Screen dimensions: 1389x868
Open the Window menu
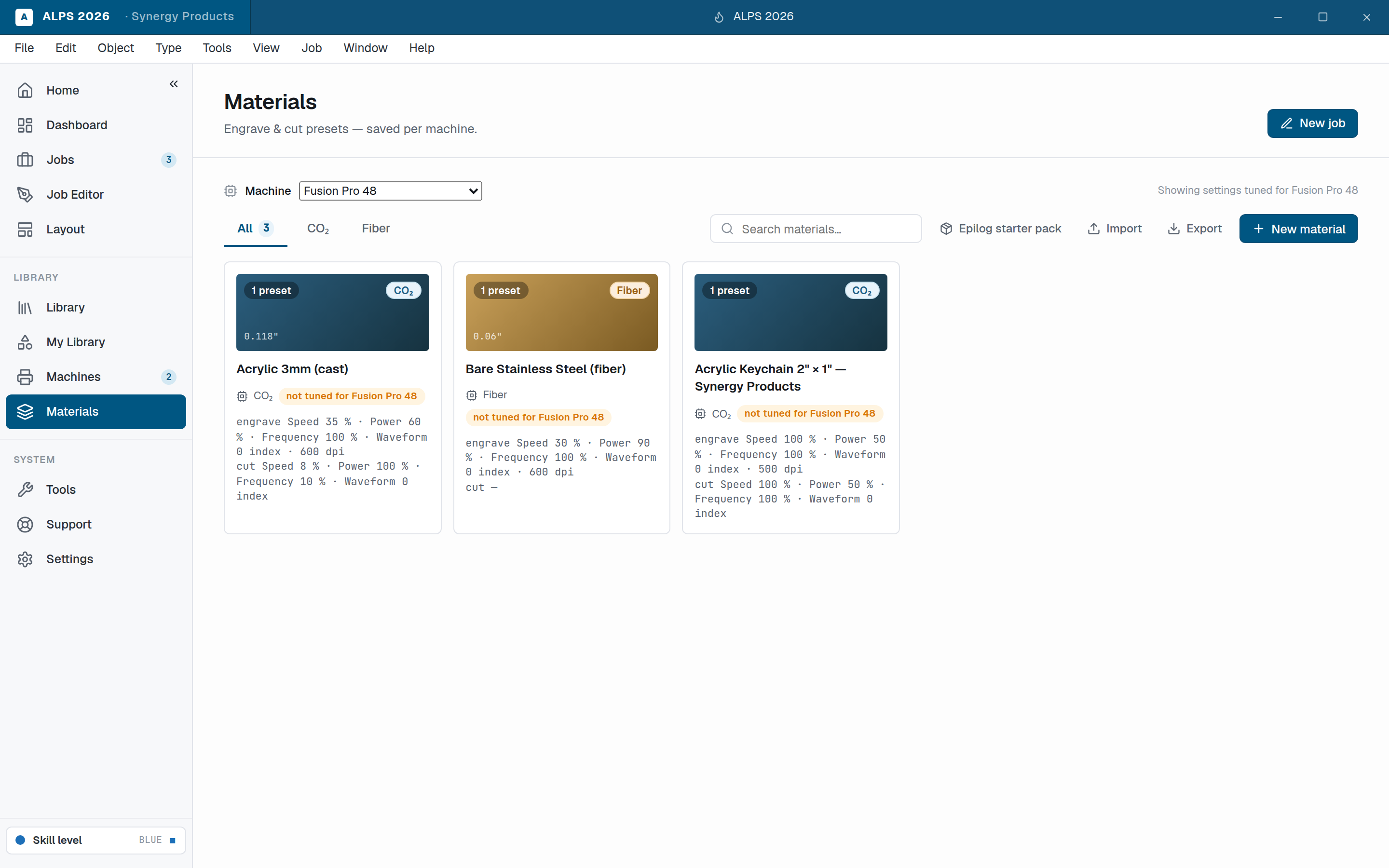point(365,48)
